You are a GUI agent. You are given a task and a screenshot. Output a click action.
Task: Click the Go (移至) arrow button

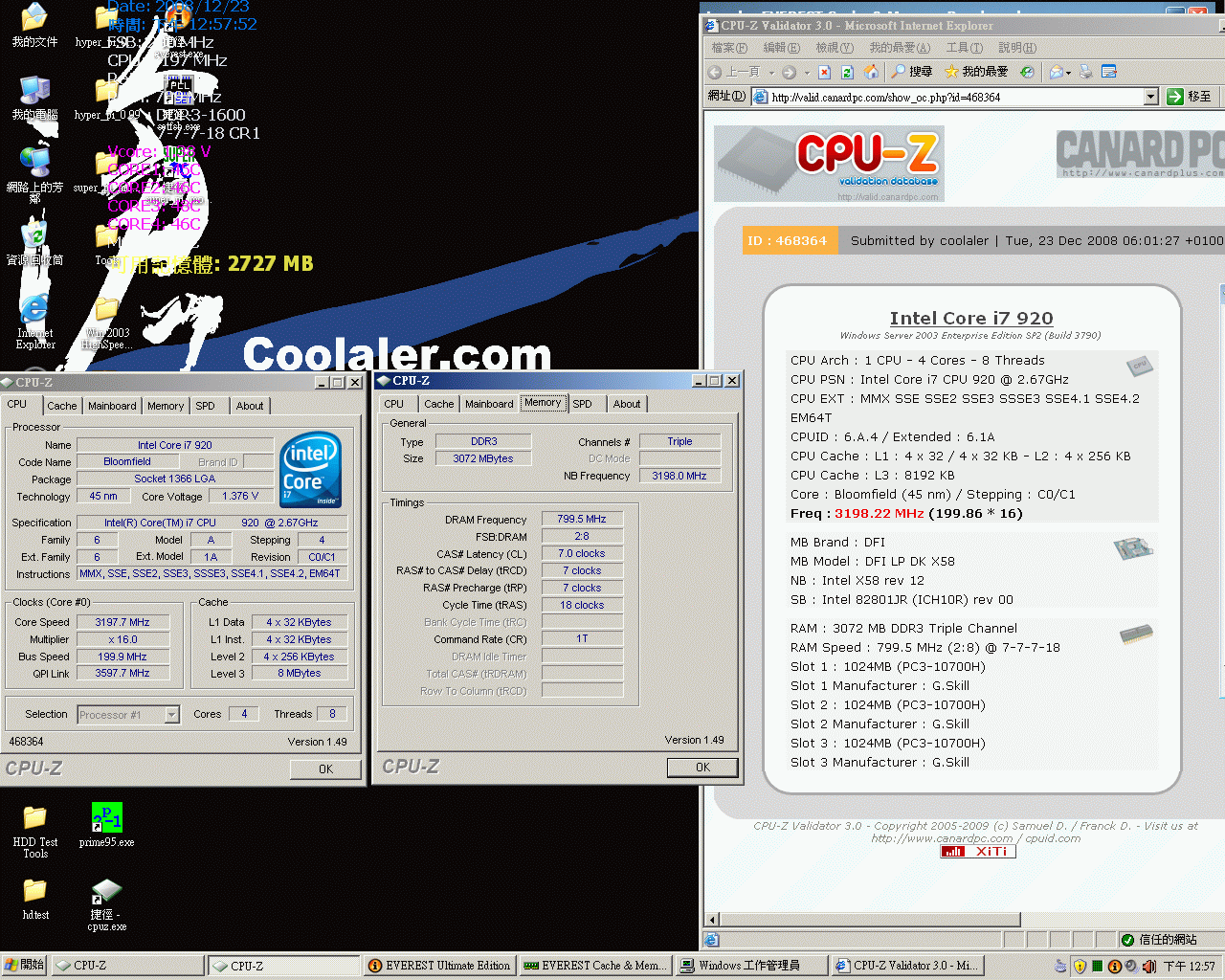pos(1190,97)
